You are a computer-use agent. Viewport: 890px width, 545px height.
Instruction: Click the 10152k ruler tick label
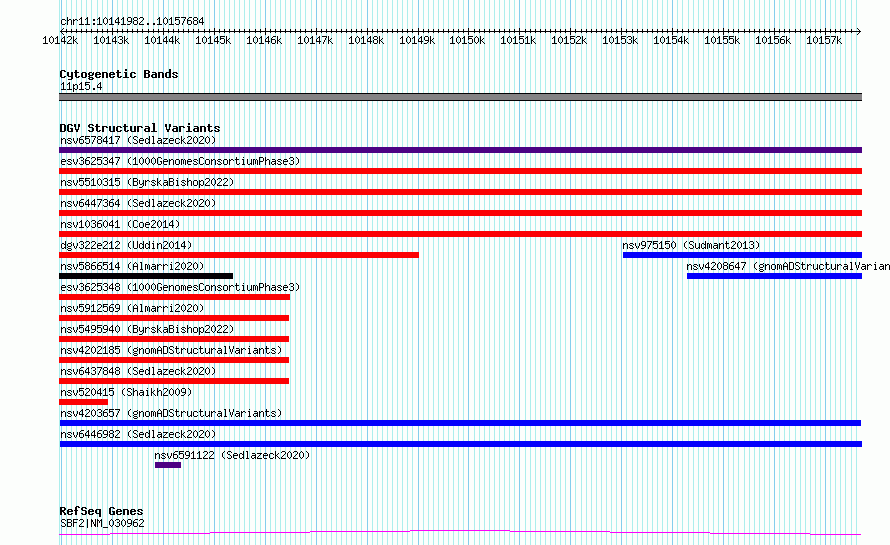569,40
